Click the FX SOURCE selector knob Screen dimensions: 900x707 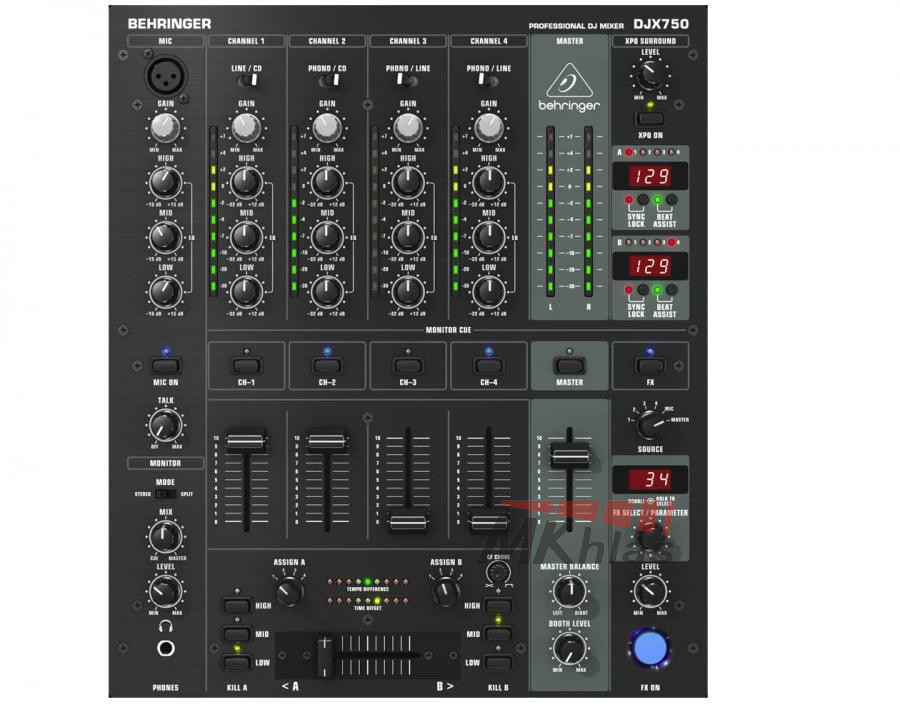[650, 425]
